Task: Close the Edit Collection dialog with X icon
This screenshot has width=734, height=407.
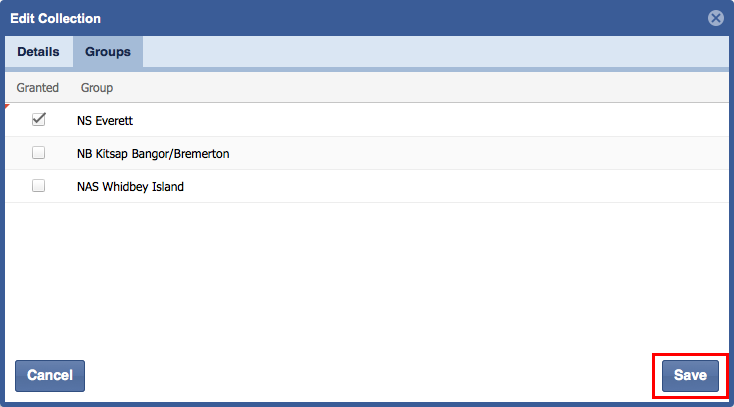Action: pyautogui.click(x=715, y=18)
